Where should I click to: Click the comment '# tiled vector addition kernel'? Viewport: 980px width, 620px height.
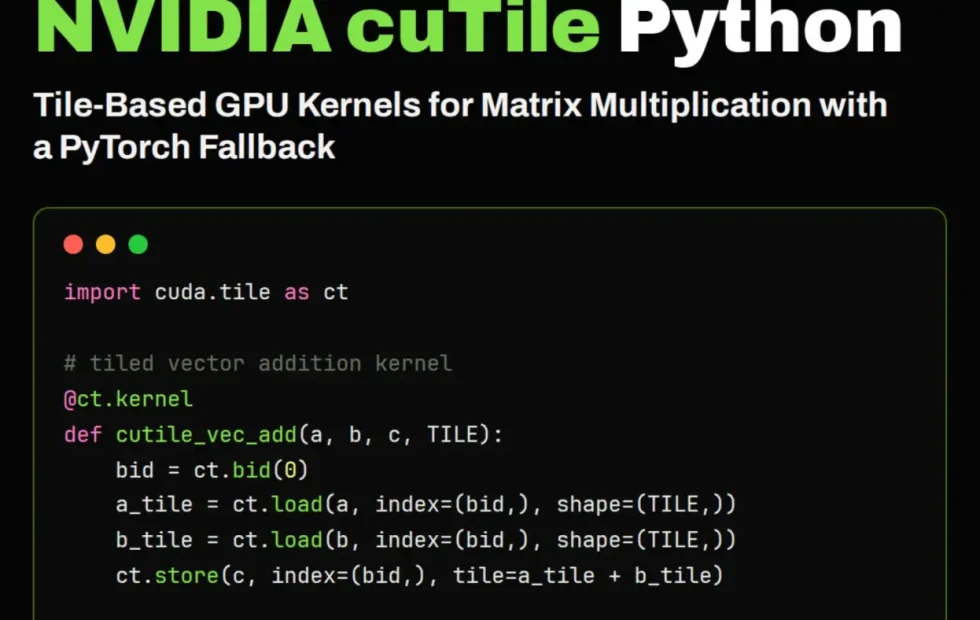(258, 363)
